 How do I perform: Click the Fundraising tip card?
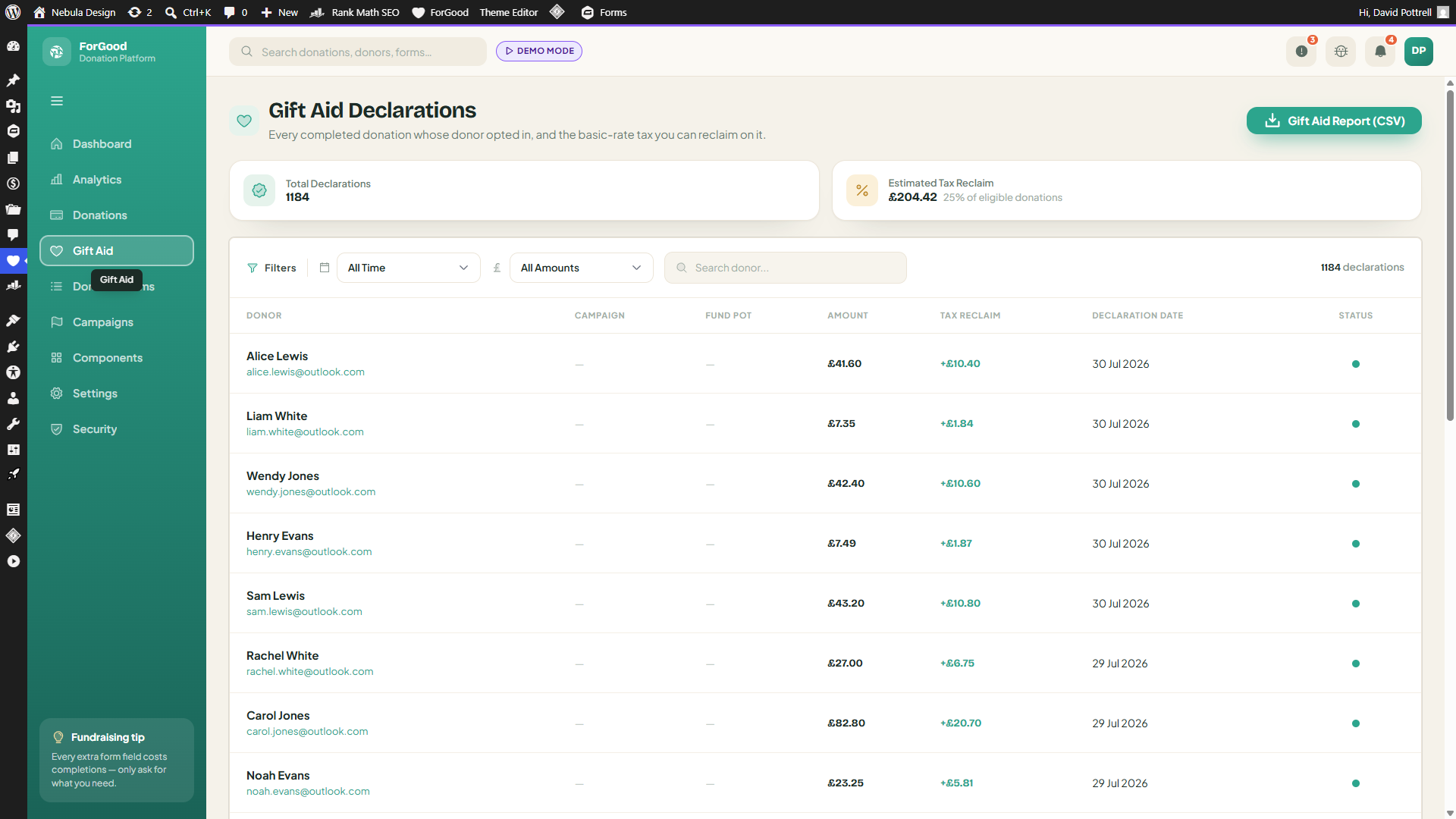pos(117,760)
